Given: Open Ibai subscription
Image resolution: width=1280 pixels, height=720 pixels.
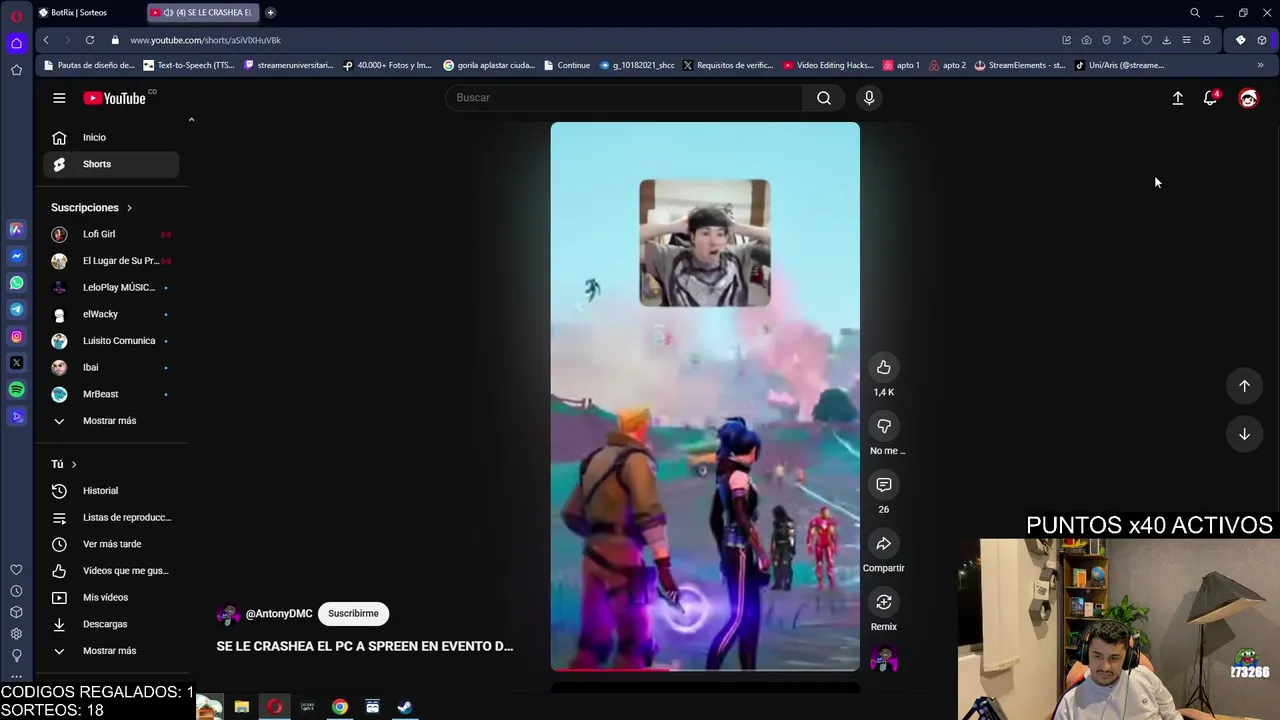Looking at the screenshot, I should (111, 368).
